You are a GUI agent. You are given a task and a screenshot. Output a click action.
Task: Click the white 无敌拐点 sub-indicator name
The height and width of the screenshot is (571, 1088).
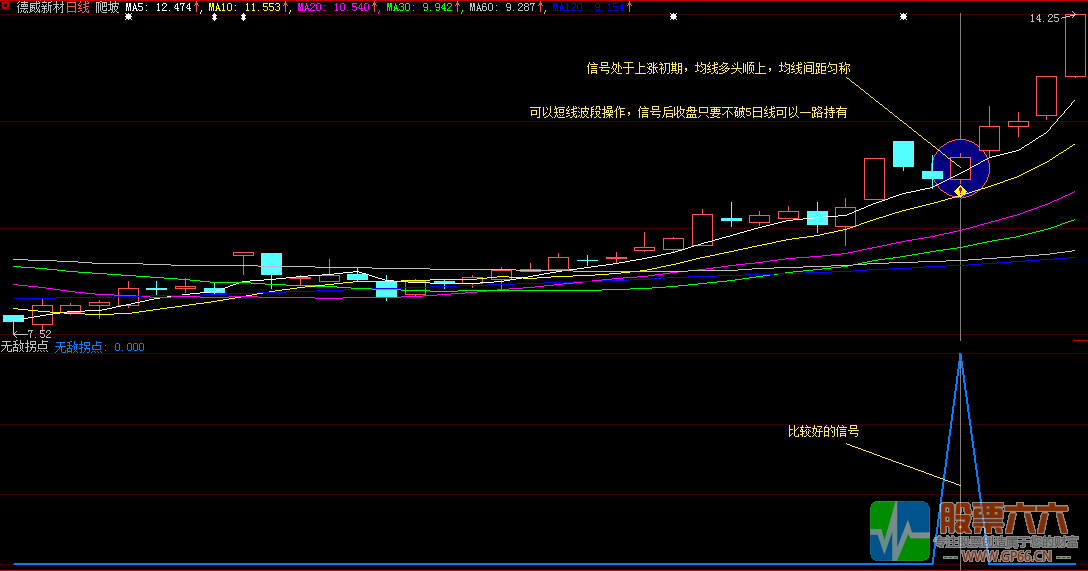pos(24,347)
